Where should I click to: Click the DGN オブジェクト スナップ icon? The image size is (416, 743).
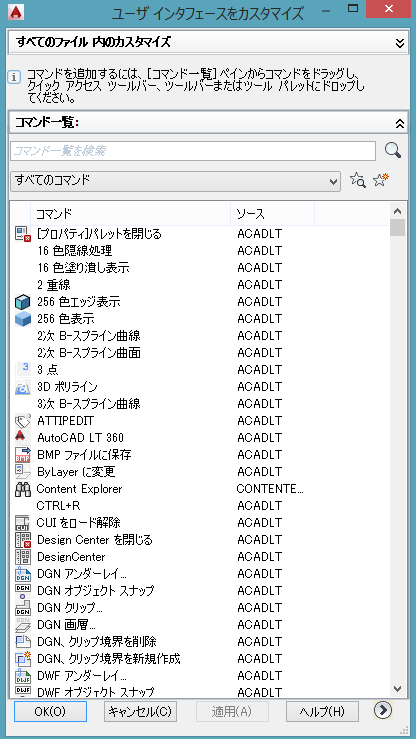coord(23,591)
